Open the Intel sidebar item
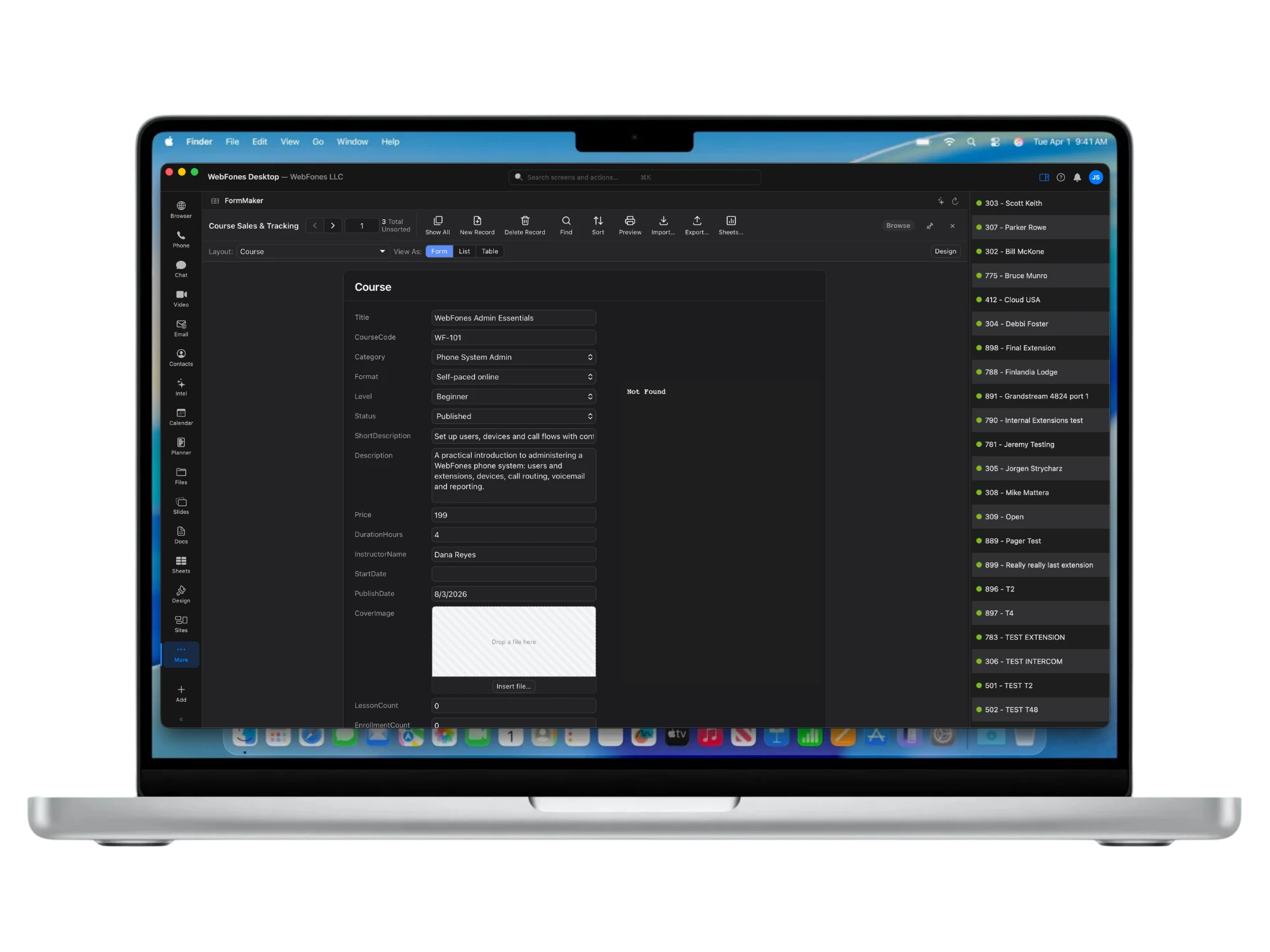Screen dimensions: 1270x952 click(x=181, y=387)
